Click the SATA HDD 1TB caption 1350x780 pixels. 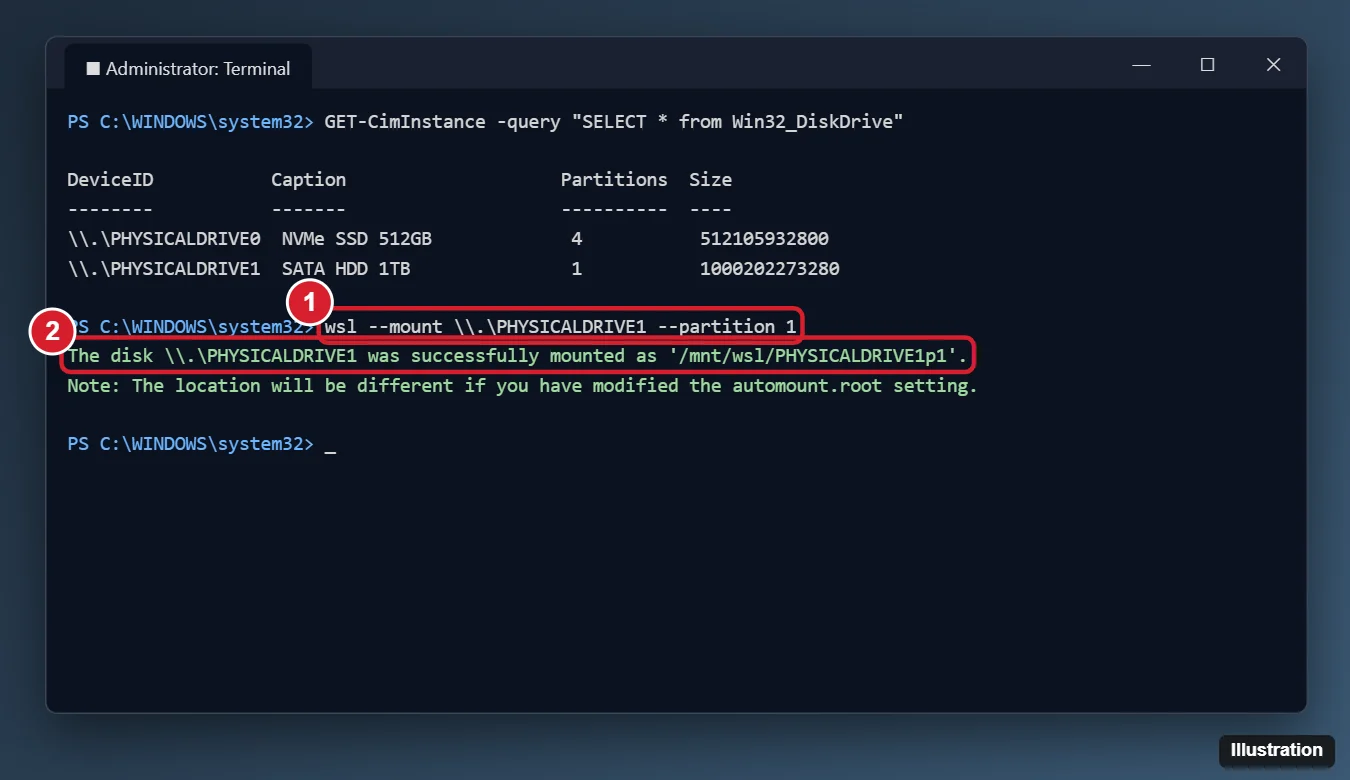click(x=346, y=269)
